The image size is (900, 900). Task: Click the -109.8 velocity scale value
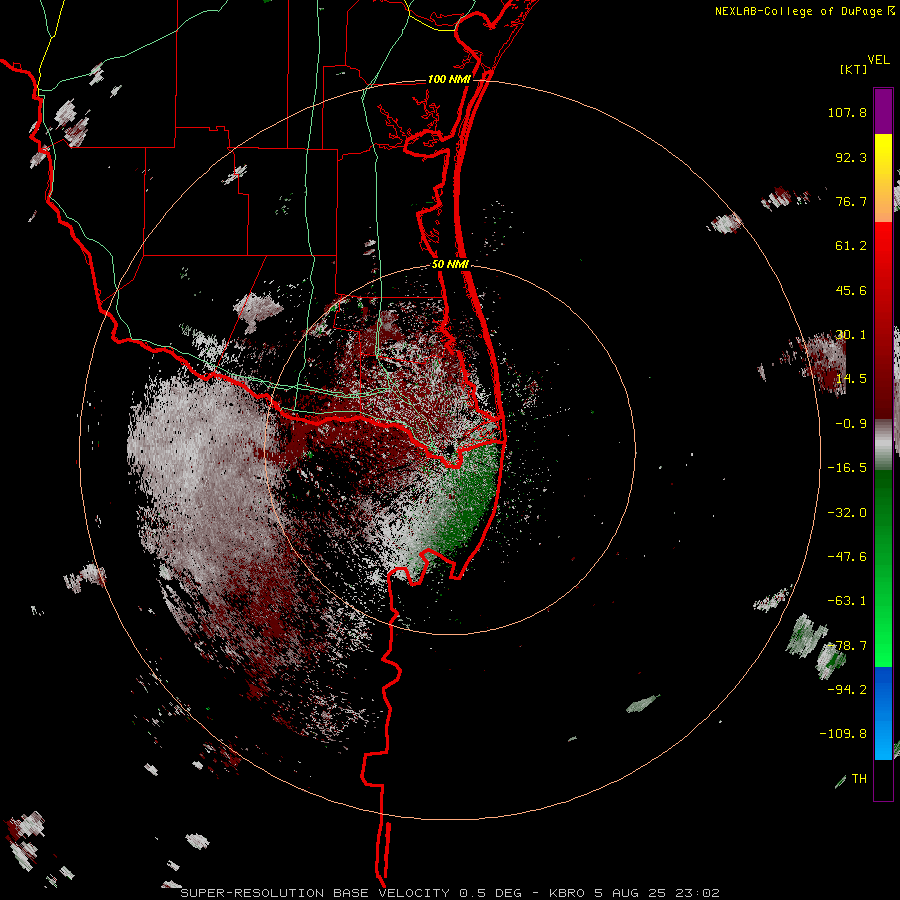pyautogui.click(x=843, y=734)
